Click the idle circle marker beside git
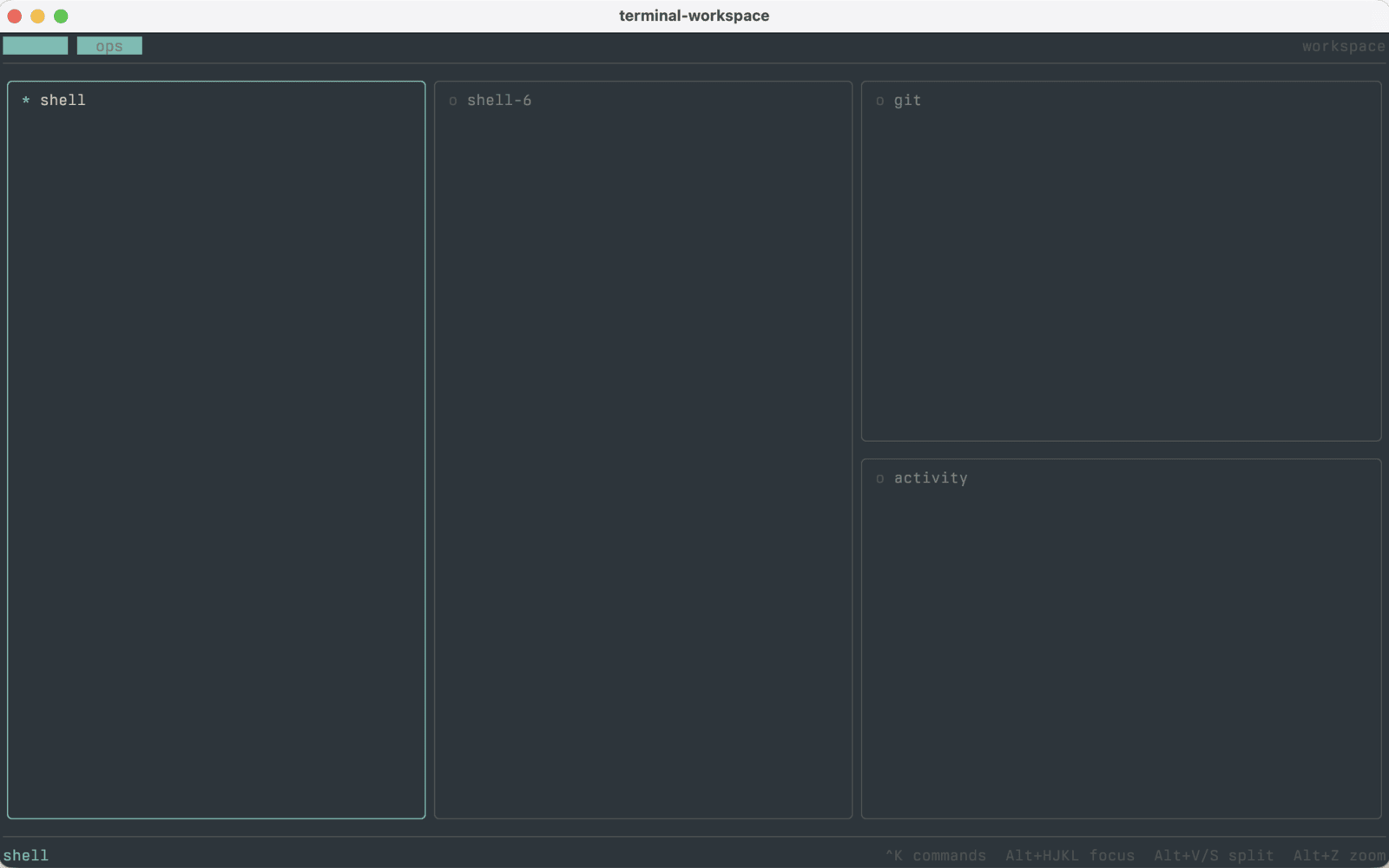Image resolution: width=1389 pixels, height=868 pixels. [880, 101]
